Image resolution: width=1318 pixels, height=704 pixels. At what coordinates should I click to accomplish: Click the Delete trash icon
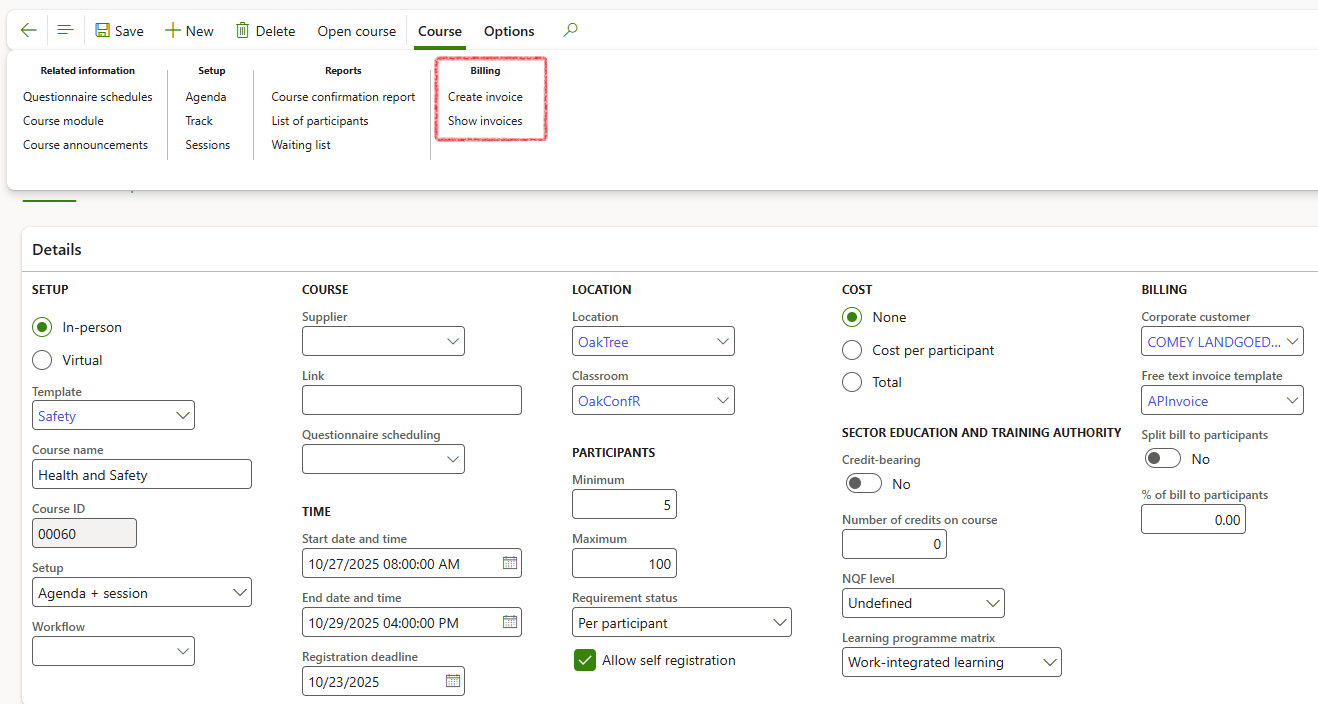pos(242,31)
